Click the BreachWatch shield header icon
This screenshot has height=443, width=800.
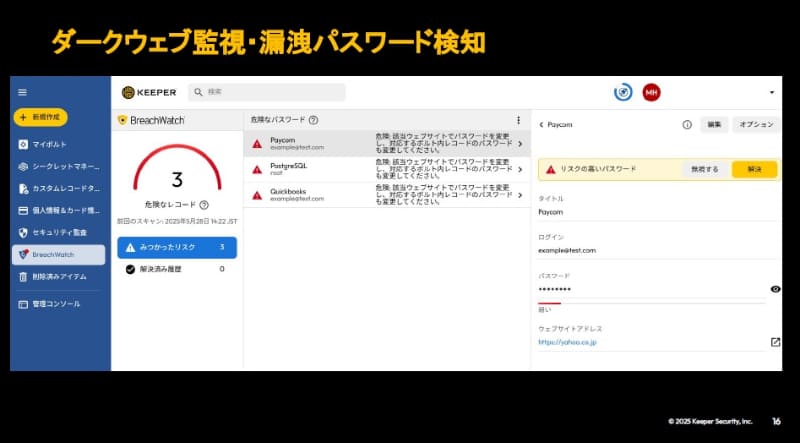(122, 120)
